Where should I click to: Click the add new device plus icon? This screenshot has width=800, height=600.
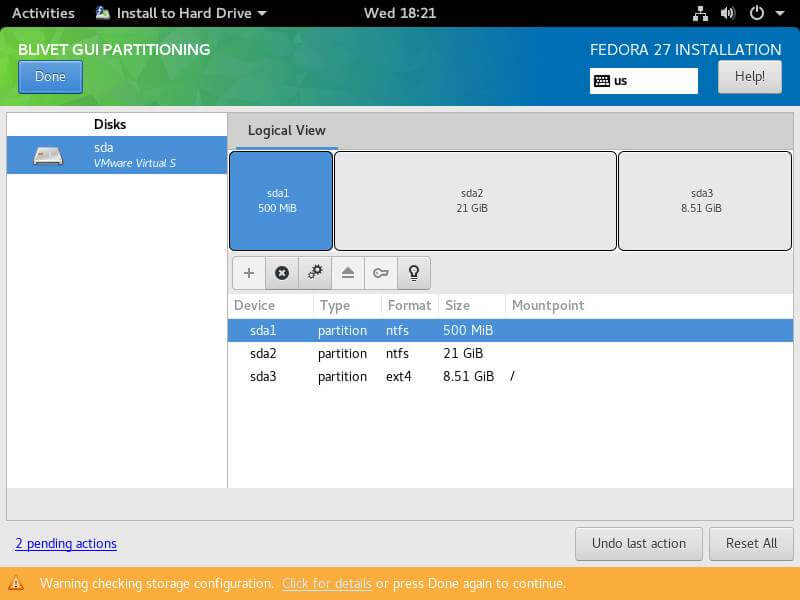249,273
